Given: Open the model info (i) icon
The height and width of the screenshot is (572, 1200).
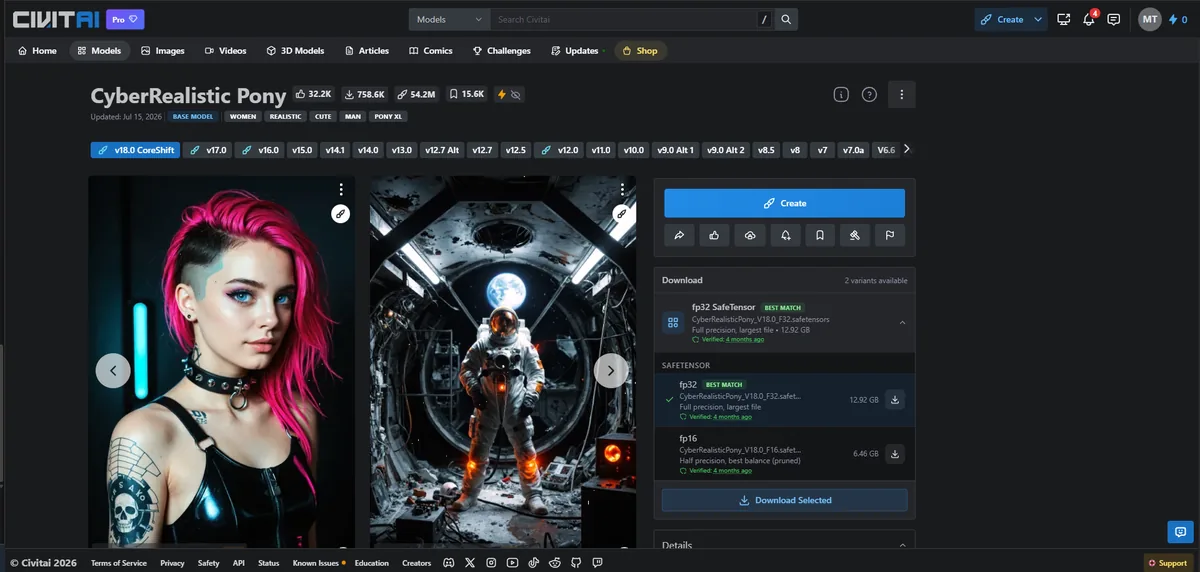Looking at the screenshot, I should pos(841,94).
